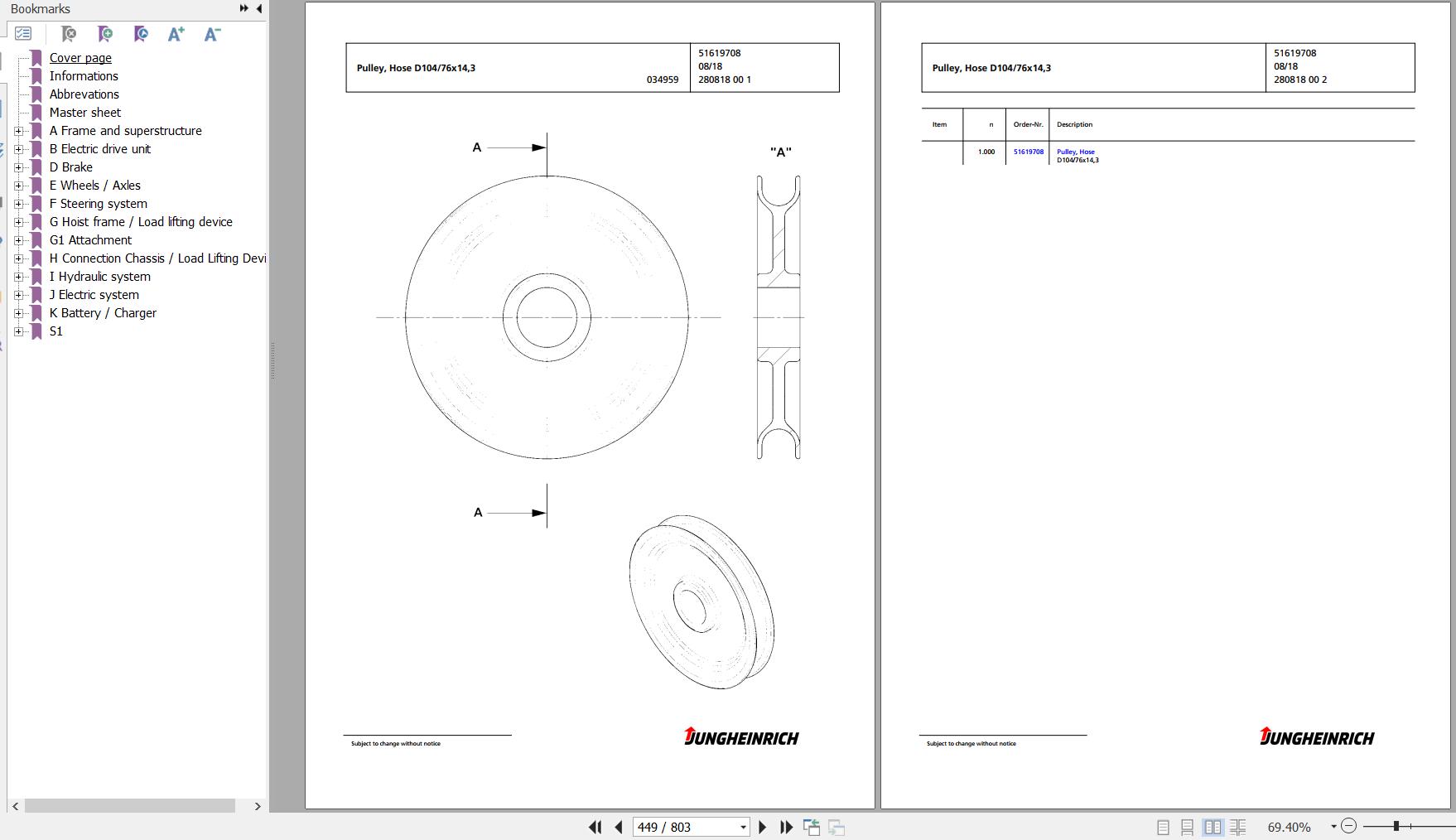Click the delete bookmark icon
The height and width of the screenshot is (840, 1456).
(x=69, y=34)
